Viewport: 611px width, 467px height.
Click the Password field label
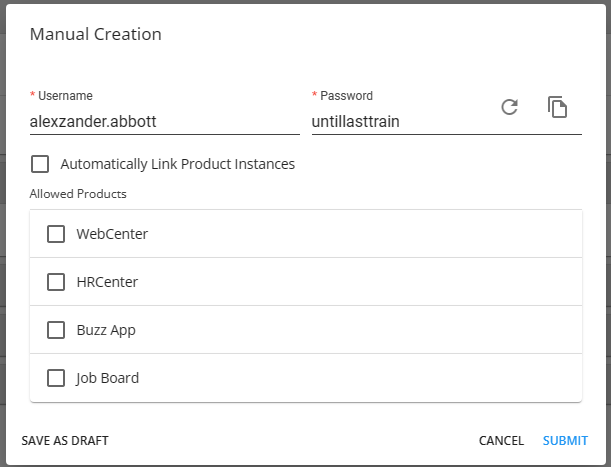click(x=346, y=96)
